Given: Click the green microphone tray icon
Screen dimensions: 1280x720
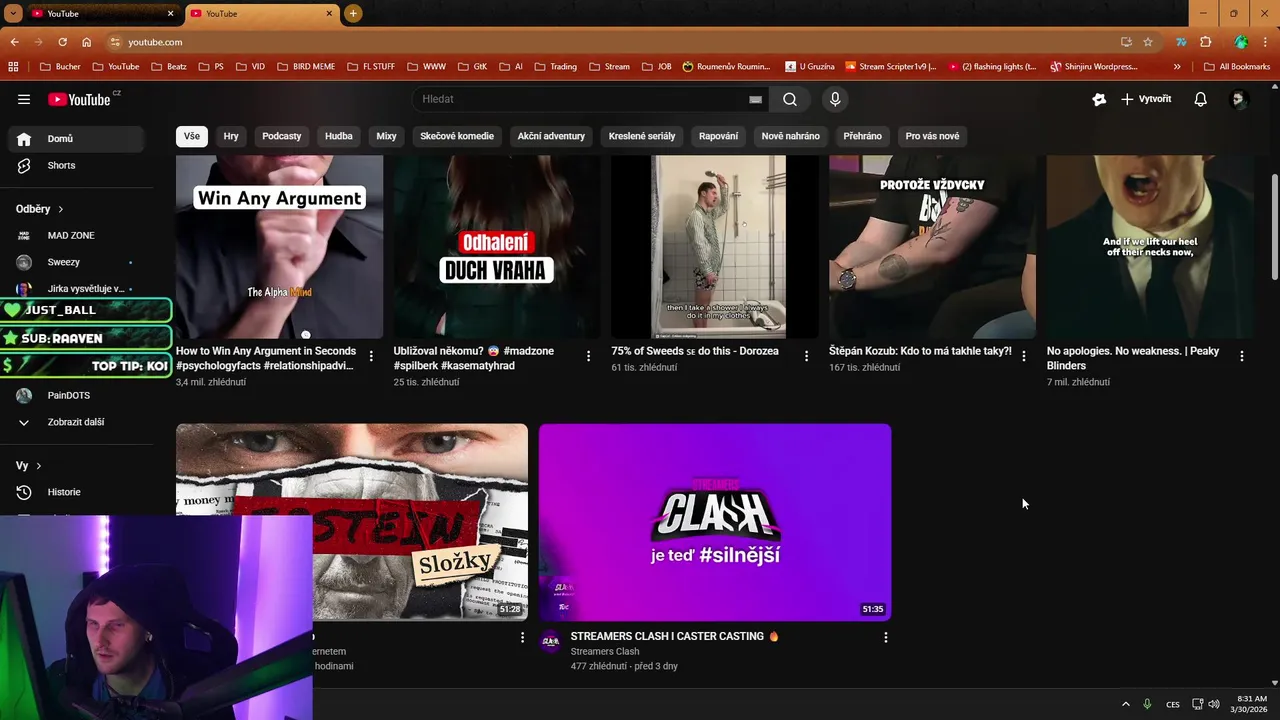Looking at the screenshot, I should (x=1147, y=704).
